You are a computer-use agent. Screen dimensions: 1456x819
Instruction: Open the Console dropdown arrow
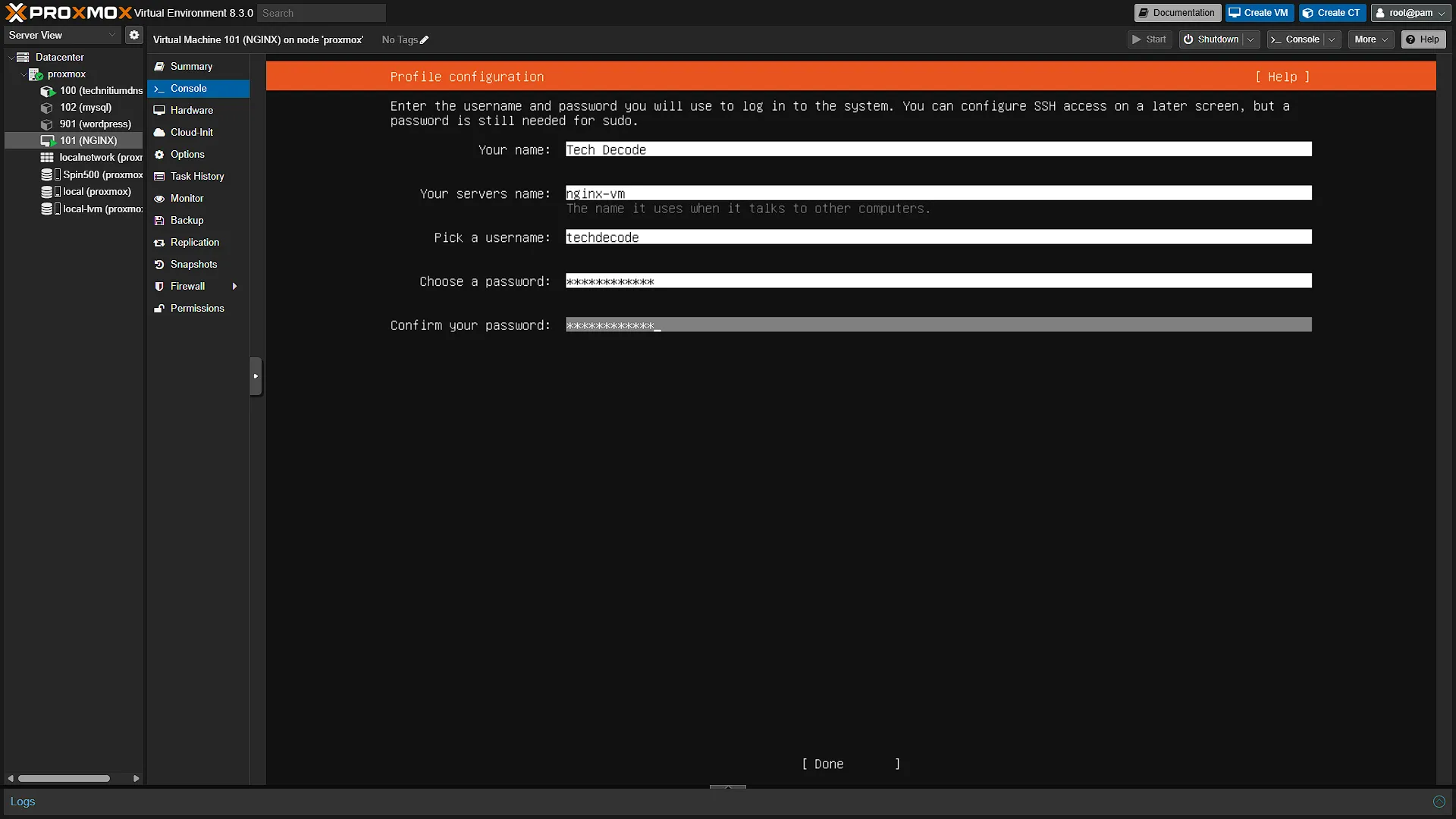(x=1332, y=39)
